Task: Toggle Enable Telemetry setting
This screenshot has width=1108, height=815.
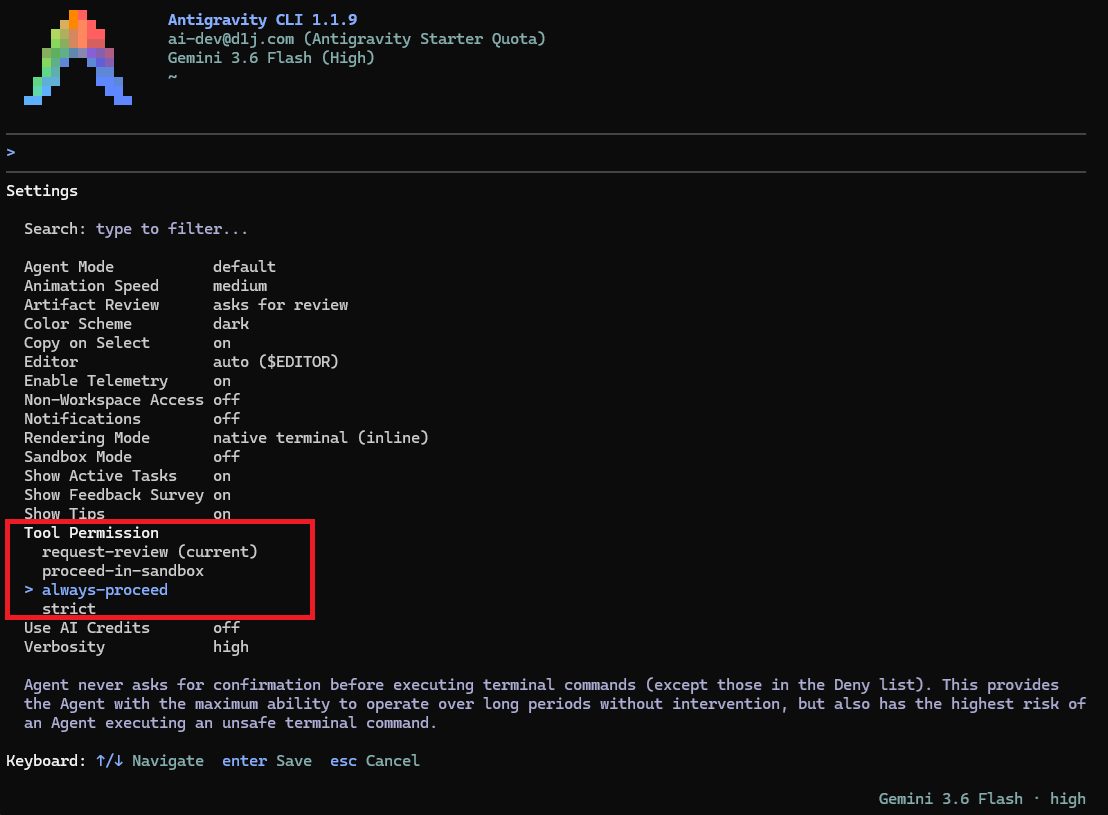Action: click(127, 381)
